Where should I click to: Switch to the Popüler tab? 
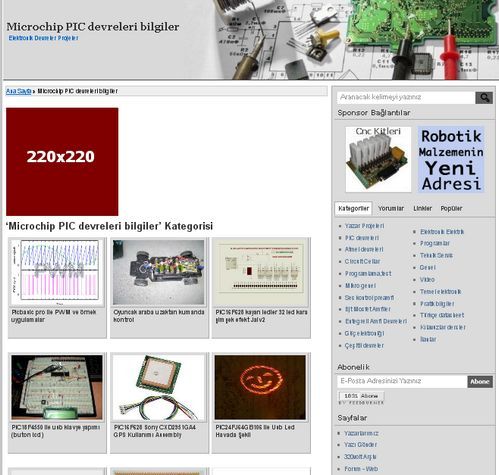(451, 208)
